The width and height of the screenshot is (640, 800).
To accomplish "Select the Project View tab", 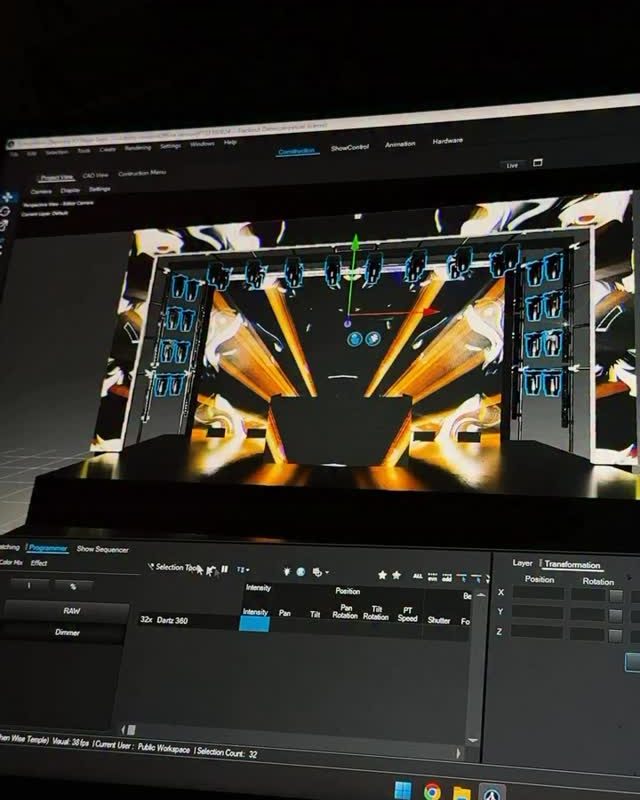I will (x=57, y=178).
